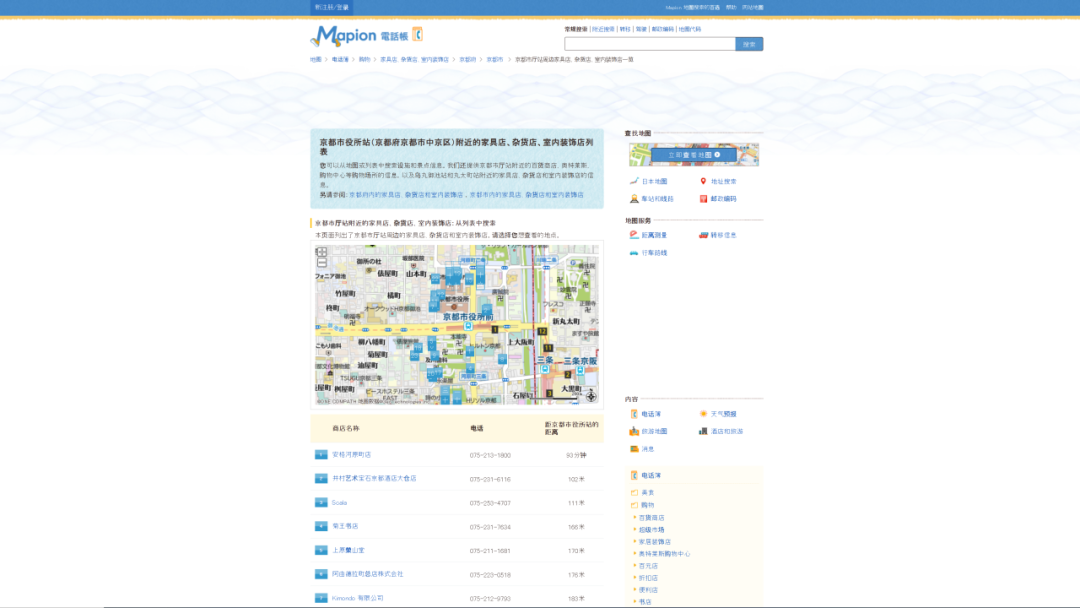This screenshot has width=1080, height=608.
Task: Open the 购物 breadcrumb link
Action: pos(364,59)
